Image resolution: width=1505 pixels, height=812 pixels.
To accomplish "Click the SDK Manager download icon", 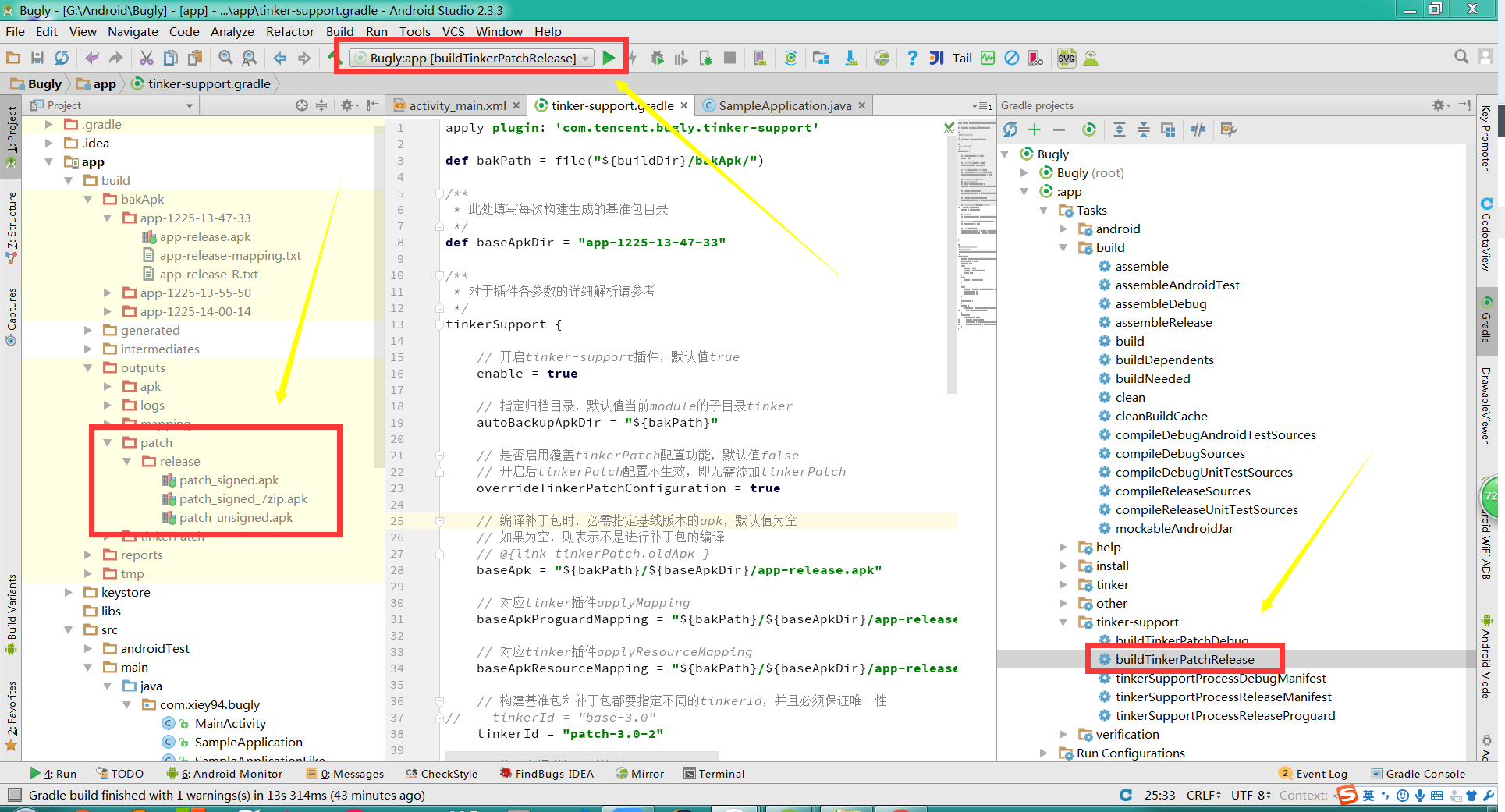I will [x=851, y=58].
